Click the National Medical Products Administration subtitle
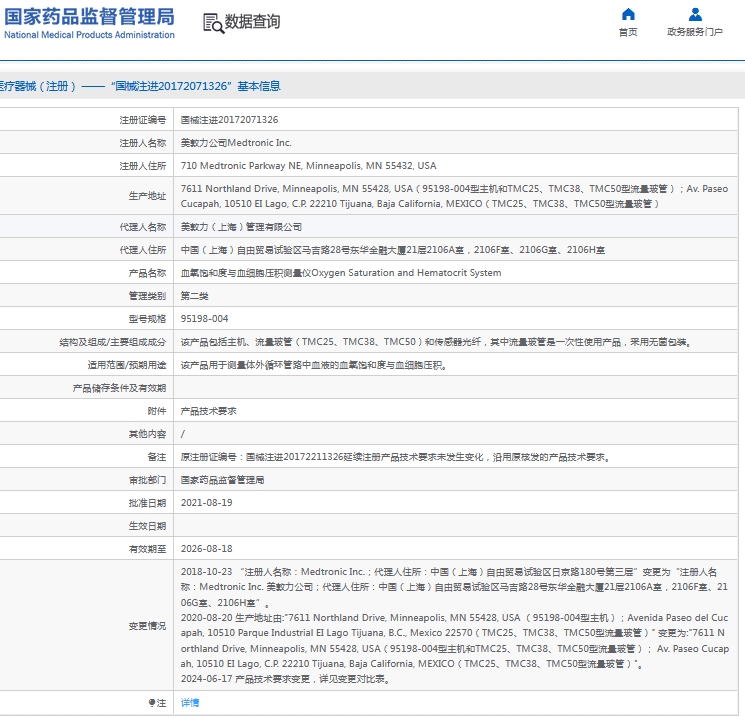This screenshot has width=745, height=719. click(88, 35)
